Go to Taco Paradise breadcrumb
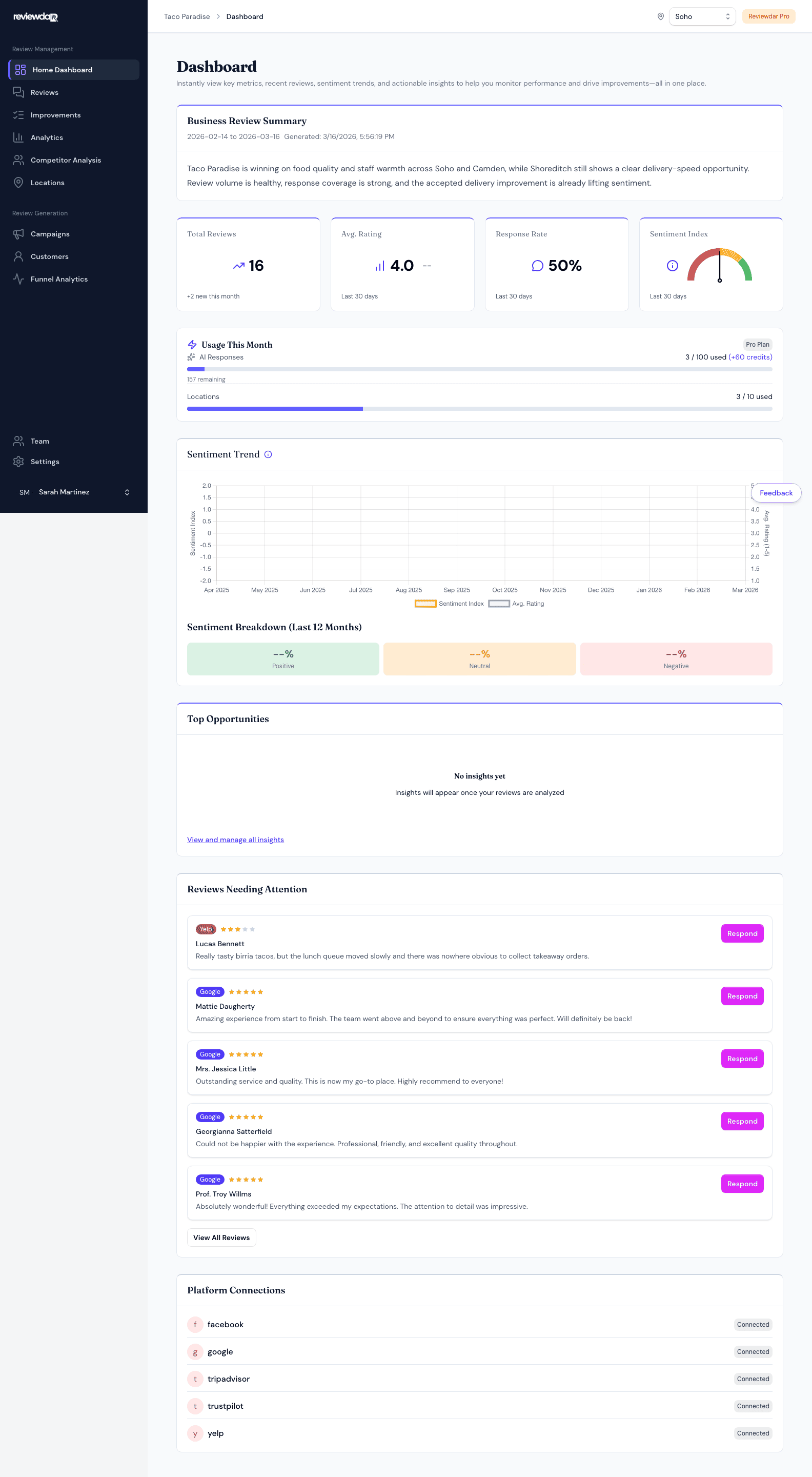 (x=187, y=16)
